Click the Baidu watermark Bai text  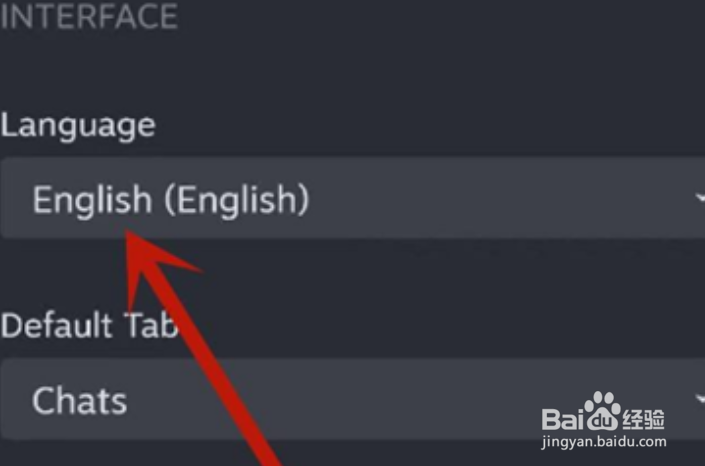[564, 419]
